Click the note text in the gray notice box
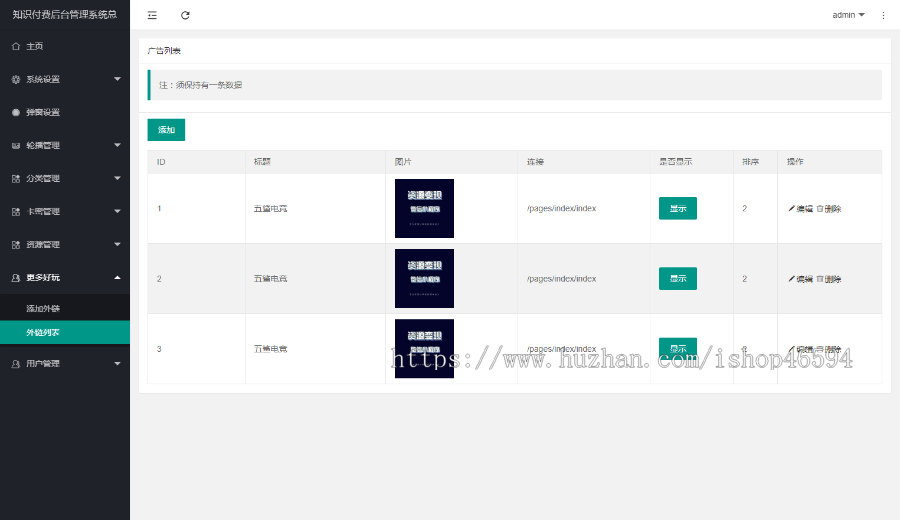The image size is (900, 520). [x=200, y=85]
